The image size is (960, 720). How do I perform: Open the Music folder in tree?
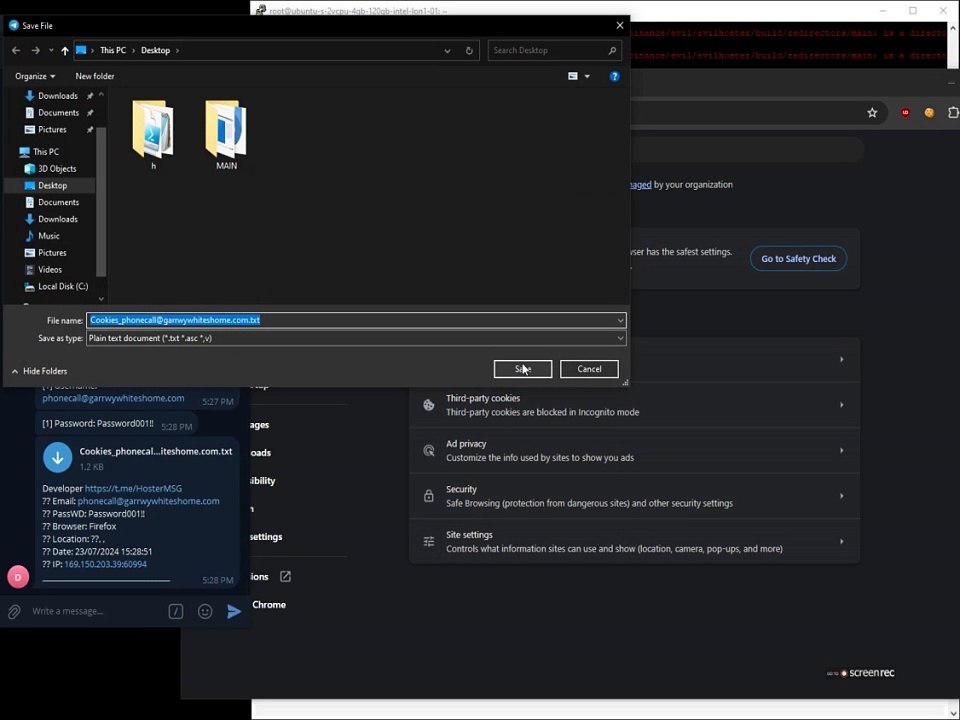48,236
